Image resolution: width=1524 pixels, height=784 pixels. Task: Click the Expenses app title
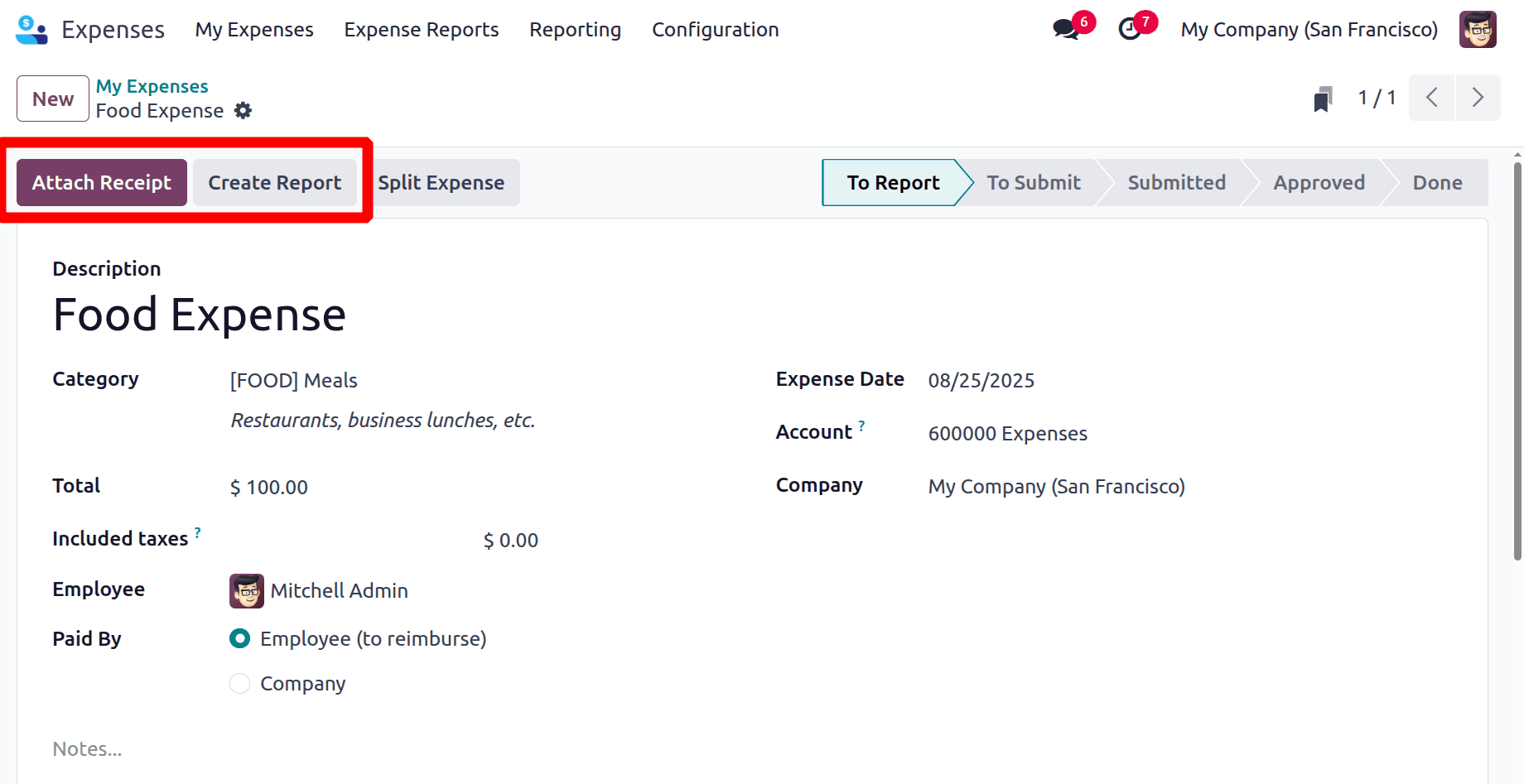tap(113, 30)
